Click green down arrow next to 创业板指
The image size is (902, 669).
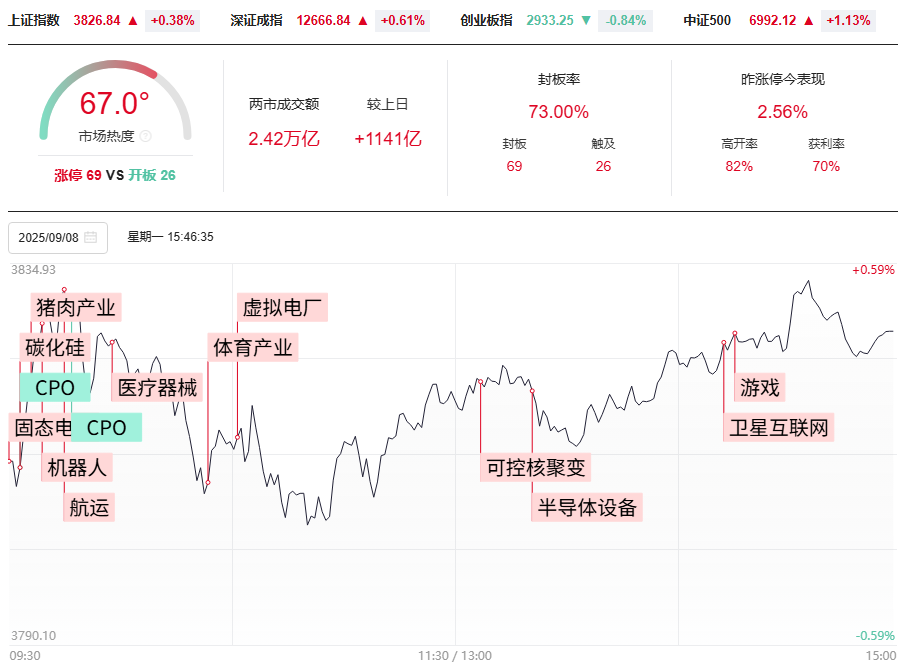587,20
